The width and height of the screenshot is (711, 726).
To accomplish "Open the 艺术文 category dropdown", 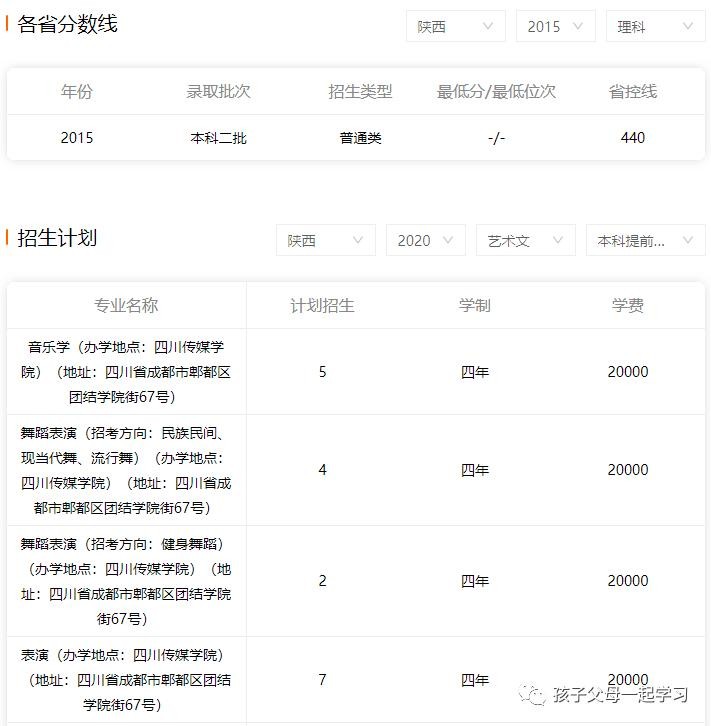I will click(525, 240).
